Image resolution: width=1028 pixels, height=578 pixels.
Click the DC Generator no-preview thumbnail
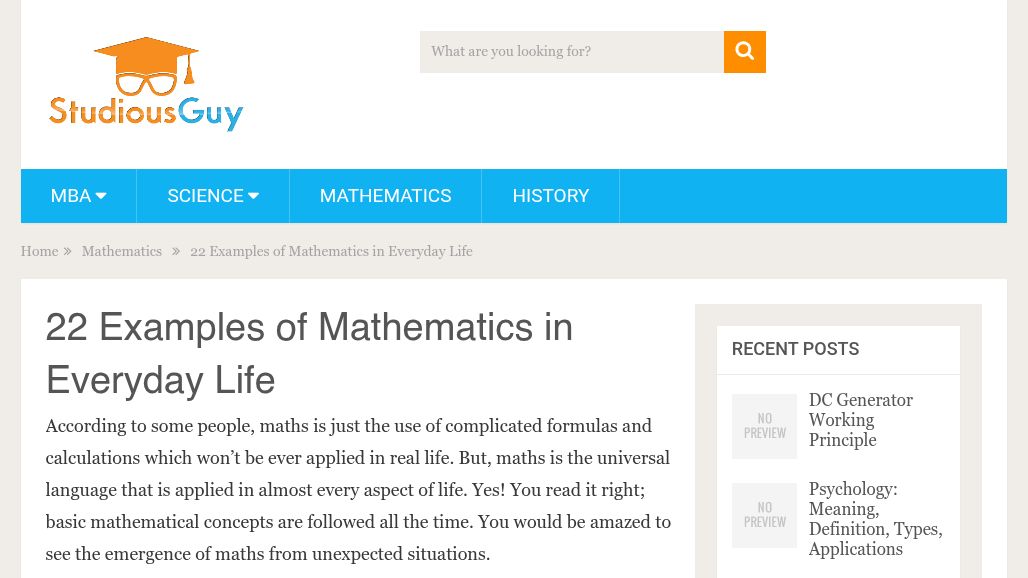(764, 426)
